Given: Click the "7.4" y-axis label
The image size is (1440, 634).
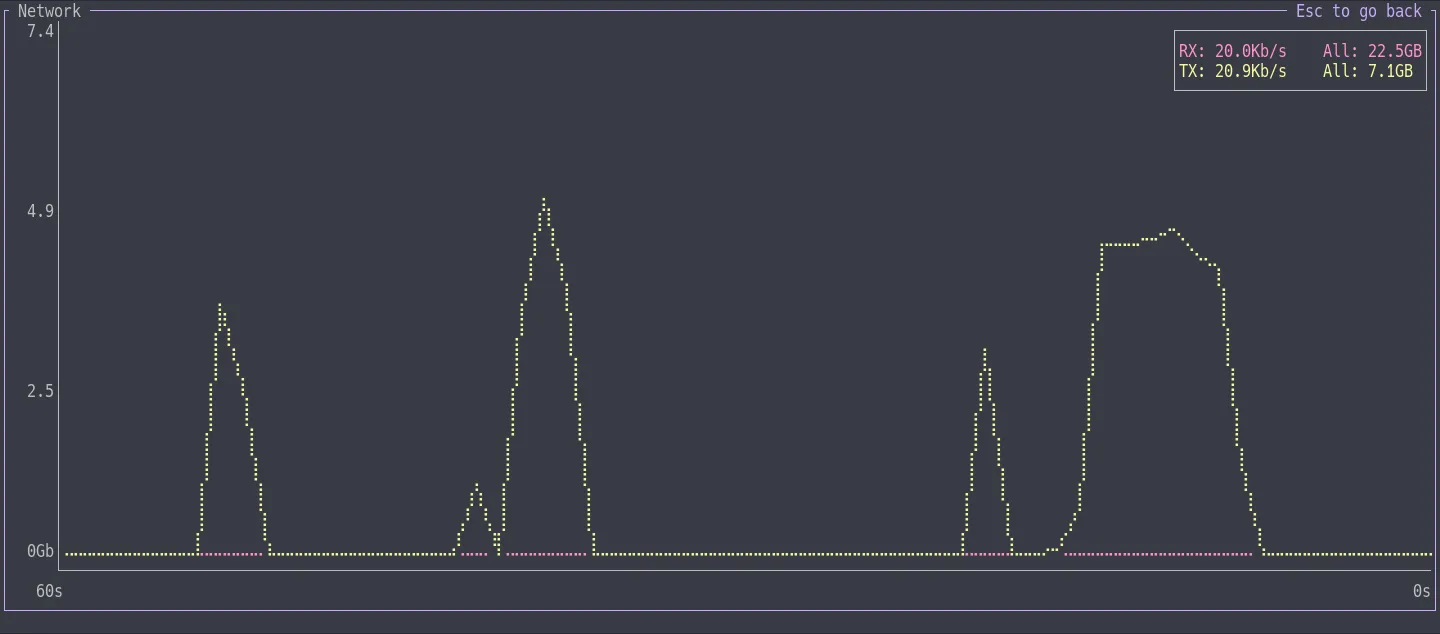Looking at the screenshot, I should pos(40,31).
